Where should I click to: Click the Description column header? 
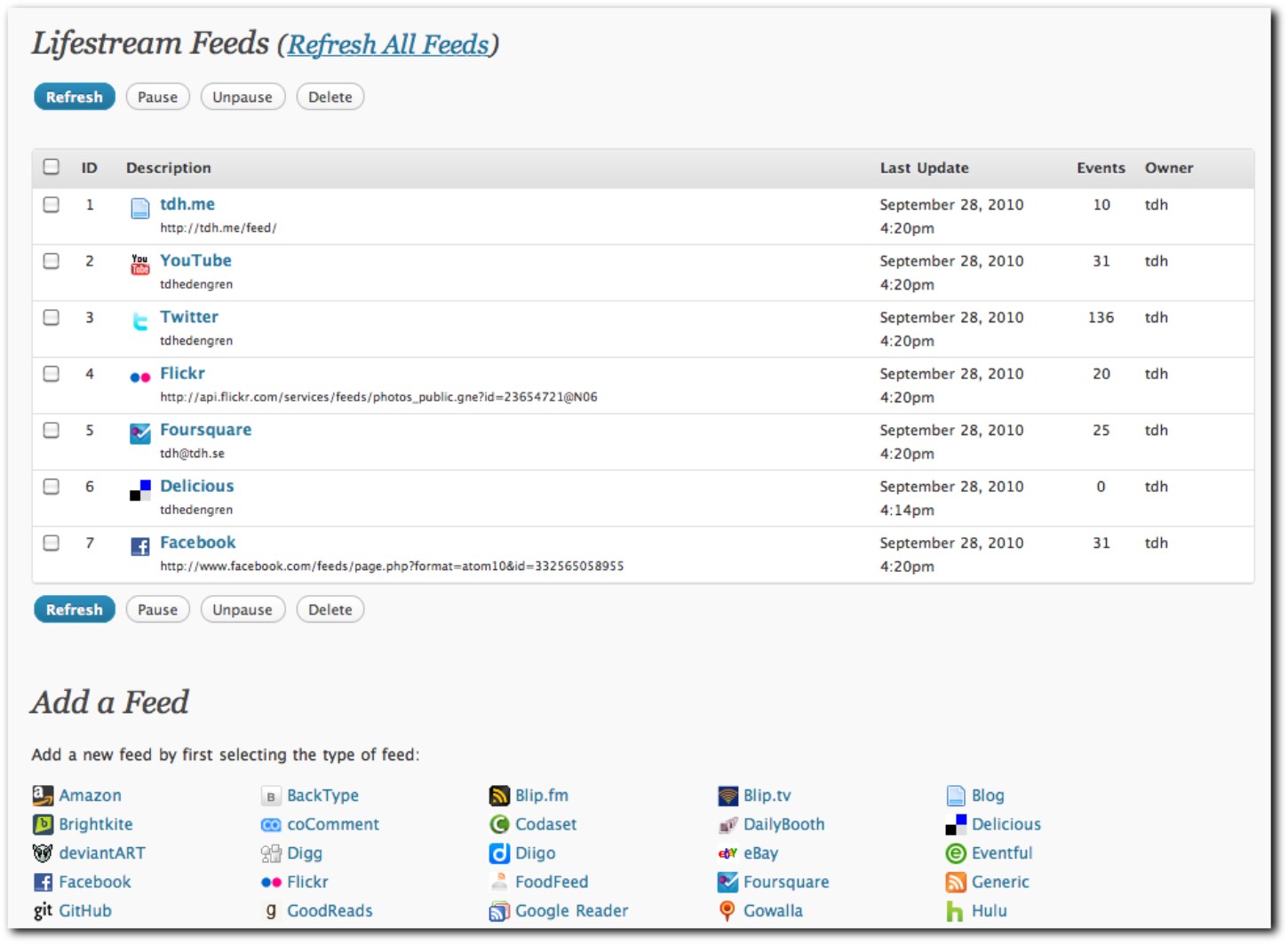[x=169, y=168]
